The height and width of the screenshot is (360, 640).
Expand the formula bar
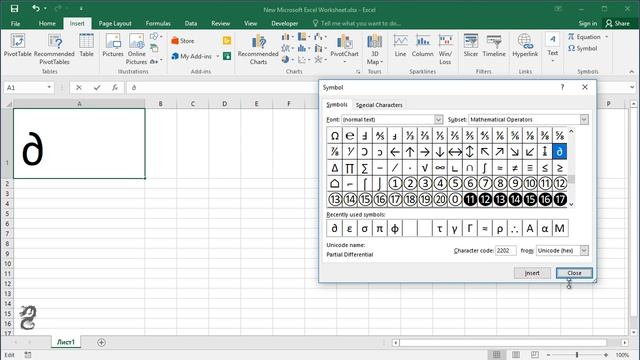pos(632,87)
